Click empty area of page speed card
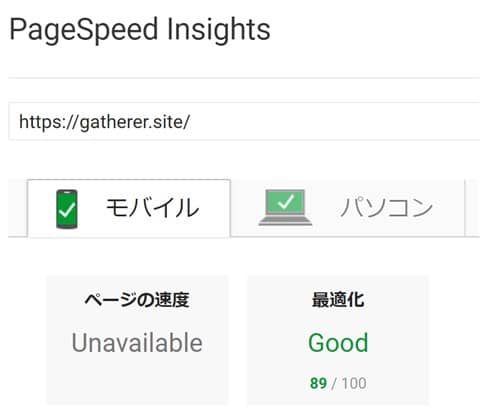Viewport: 480px width, 420px height. pyautogui.click(x=137, y=380)
